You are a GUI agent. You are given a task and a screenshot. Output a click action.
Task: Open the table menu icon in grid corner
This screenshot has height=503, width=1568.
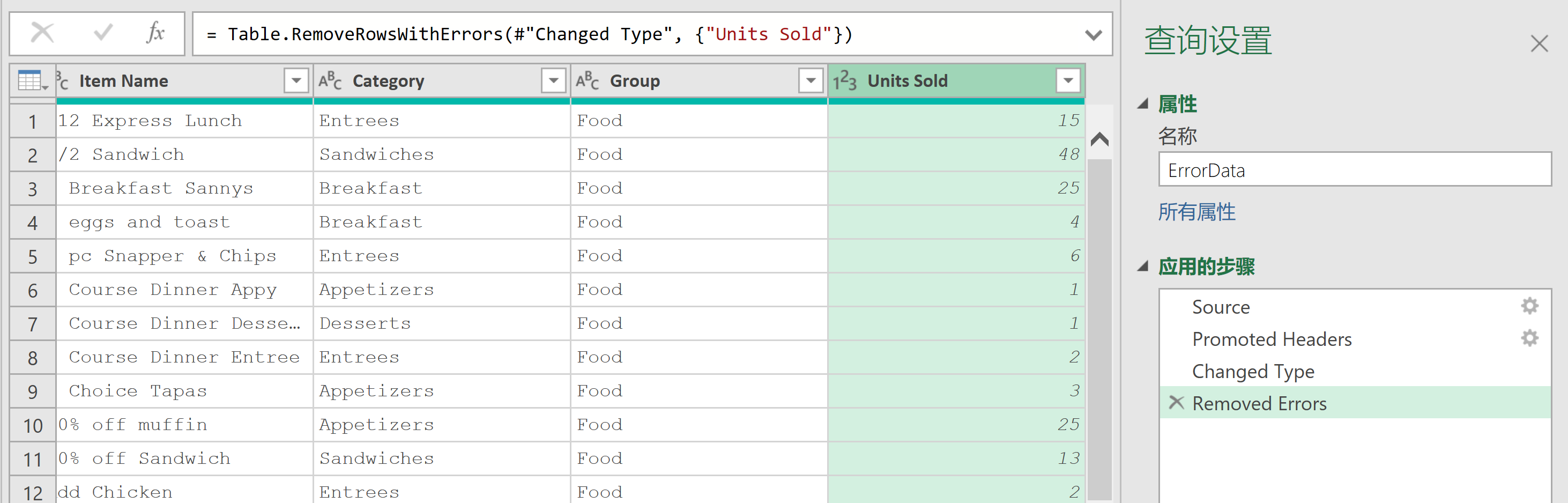point(32,81)
